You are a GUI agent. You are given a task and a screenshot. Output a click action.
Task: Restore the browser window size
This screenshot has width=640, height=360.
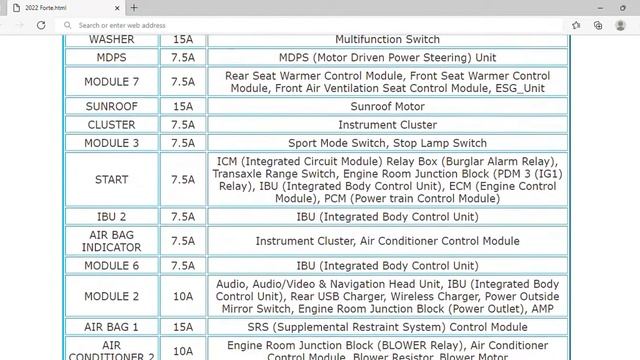(622, 8)
